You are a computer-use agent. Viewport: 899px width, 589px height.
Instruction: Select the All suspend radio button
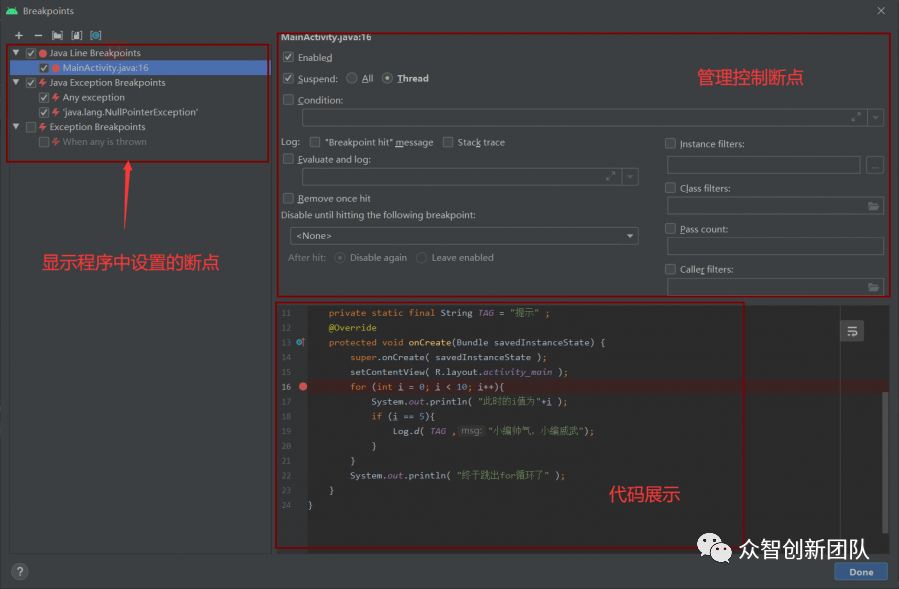[351, 78]
